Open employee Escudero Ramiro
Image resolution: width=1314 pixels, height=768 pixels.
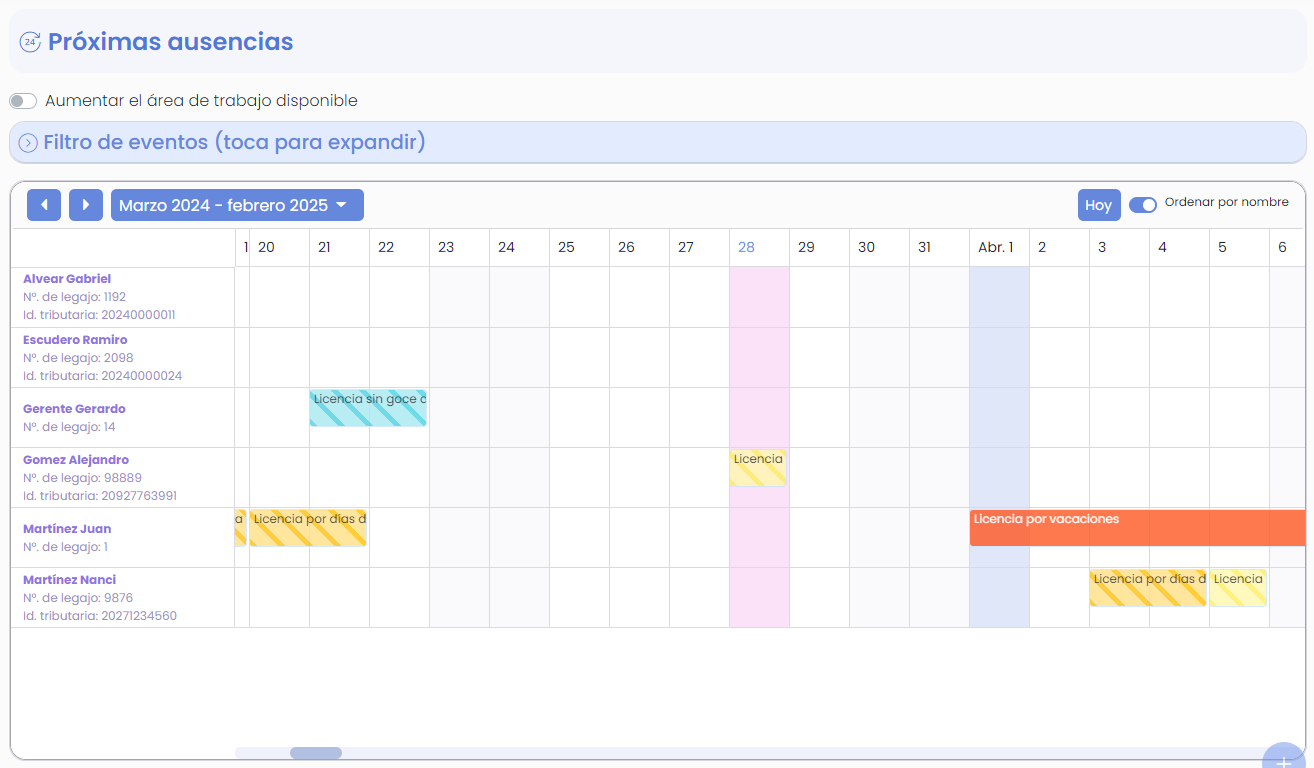click(75, 340)
